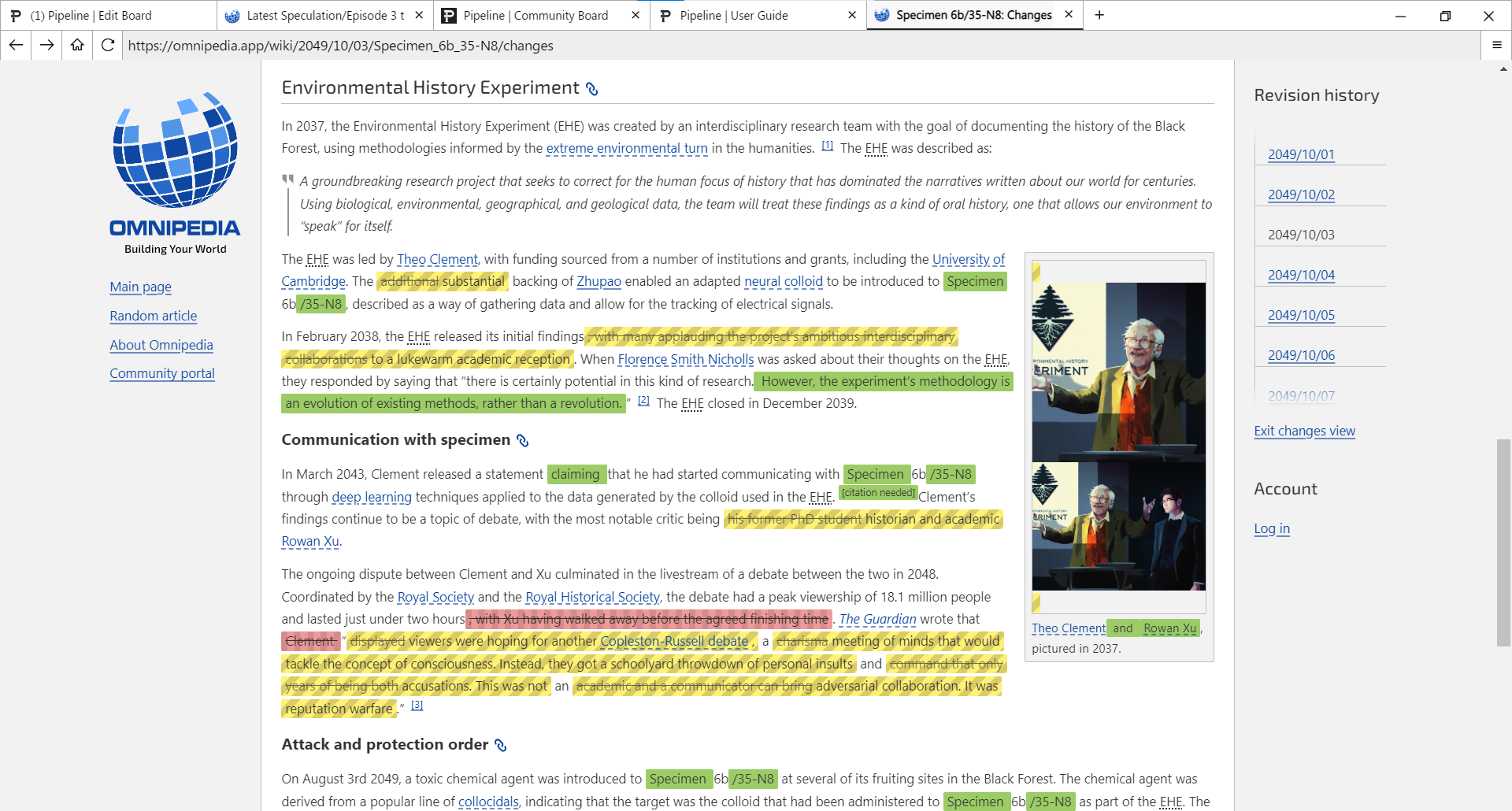Exit the changes view

(x=1304, y=431)
